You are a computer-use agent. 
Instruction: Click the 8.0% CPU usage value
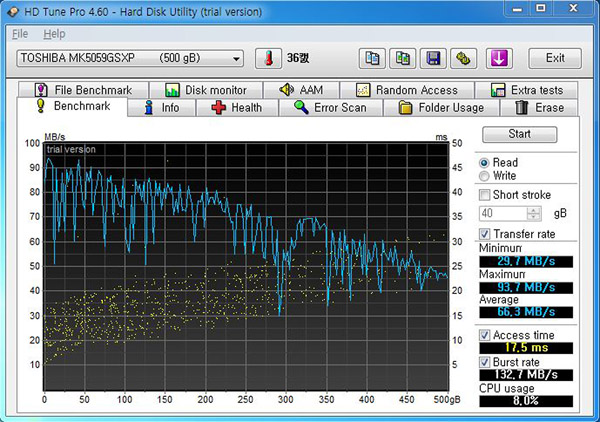526,401
